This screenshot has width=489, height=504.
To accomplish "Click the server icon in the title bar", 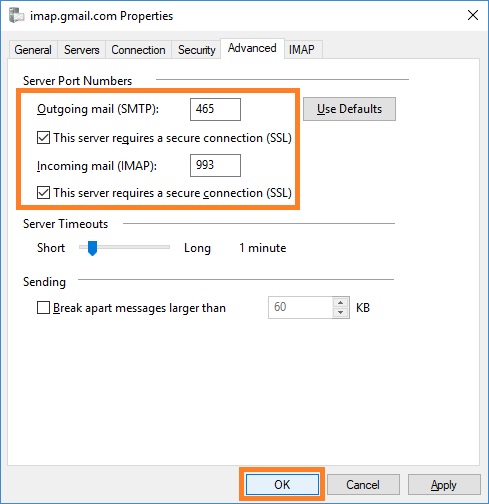I will (16, 16).
